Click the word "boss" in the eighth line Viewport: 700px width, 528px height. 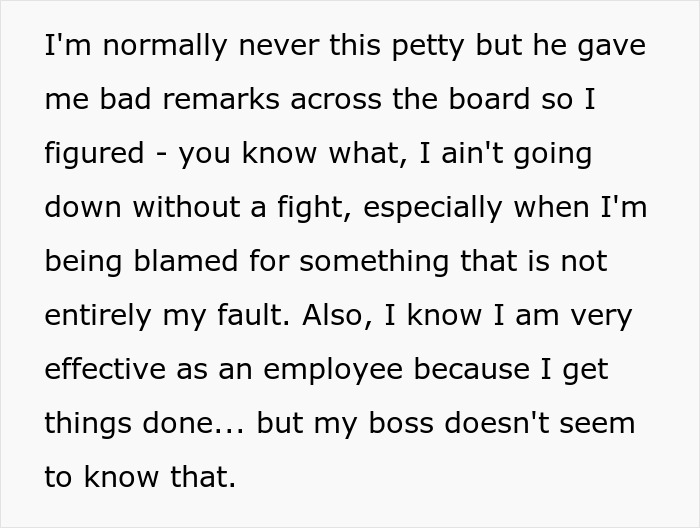401,423
